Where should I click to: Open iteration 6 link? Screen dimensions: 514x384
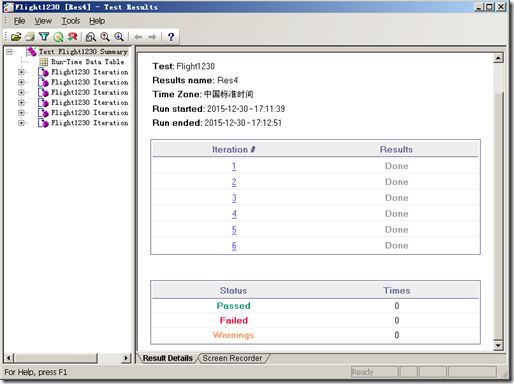pyautogui.click(x=234, y=246)
